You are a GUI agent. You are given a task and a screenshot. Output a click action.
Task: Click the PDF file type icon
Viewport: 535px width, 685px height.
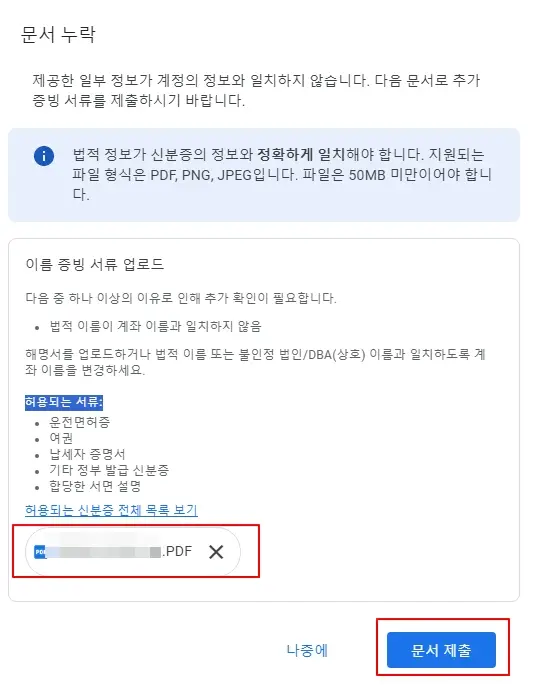pyautogui.click(x=40, y=552)
